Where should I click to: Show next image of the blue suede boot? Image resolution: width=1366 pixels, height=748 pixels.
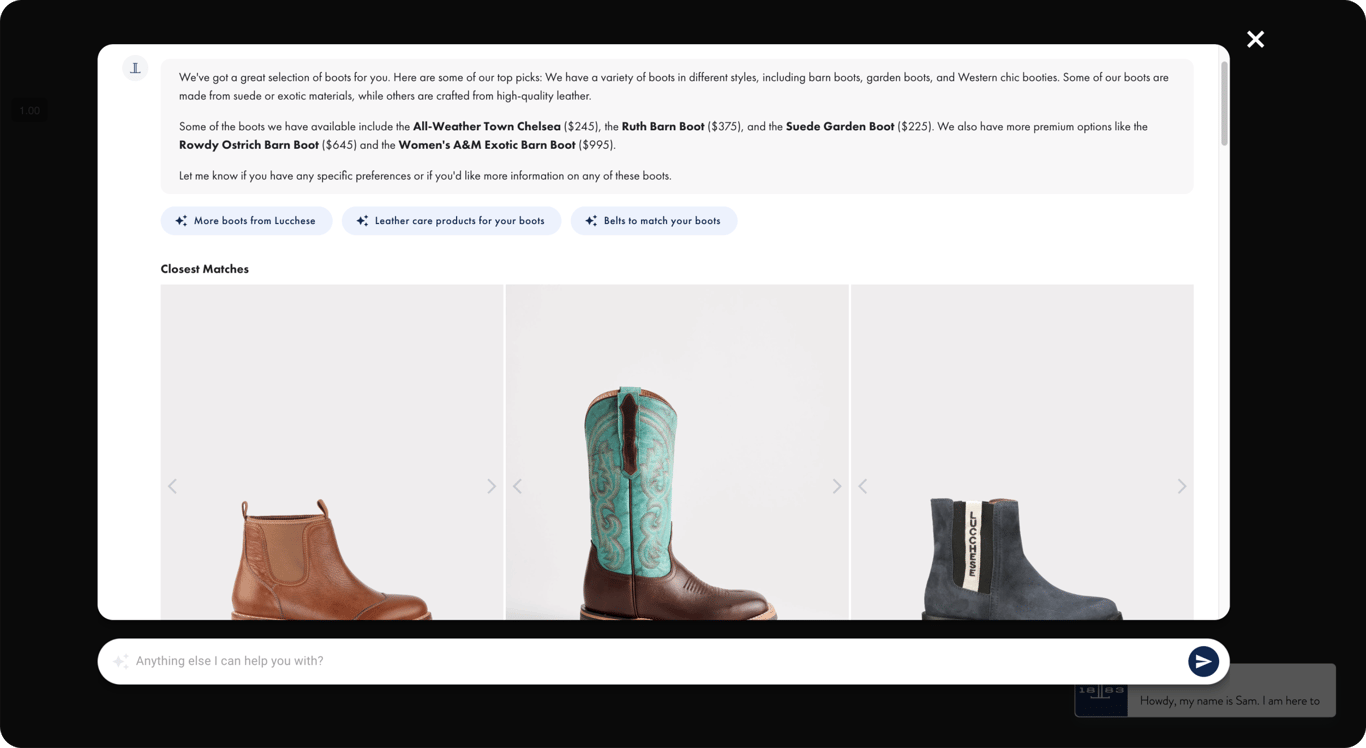(x=1182, y=486)
